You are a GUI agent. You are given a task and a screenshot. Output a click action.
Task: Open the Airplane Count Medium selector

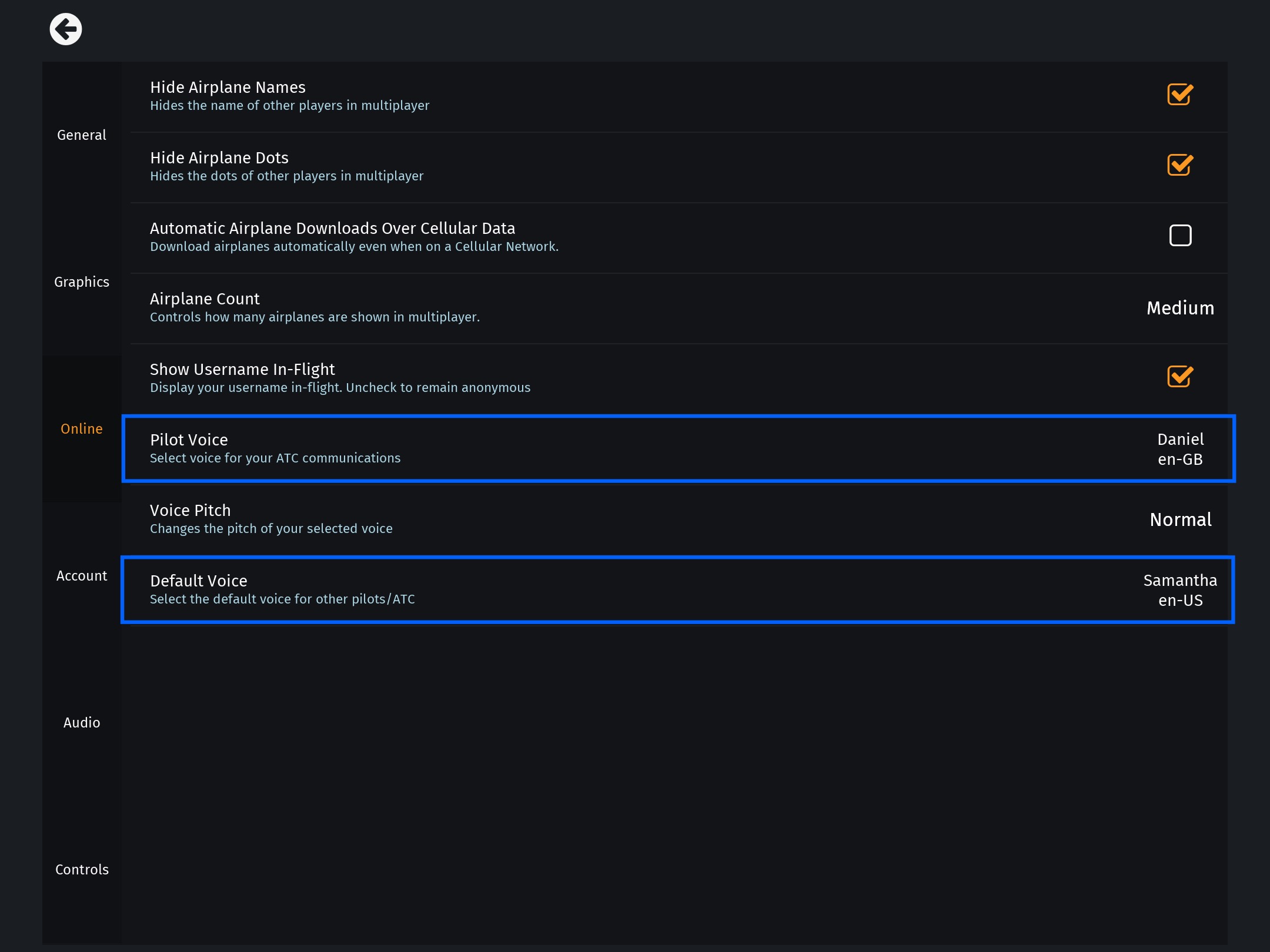pos(1180,308)
